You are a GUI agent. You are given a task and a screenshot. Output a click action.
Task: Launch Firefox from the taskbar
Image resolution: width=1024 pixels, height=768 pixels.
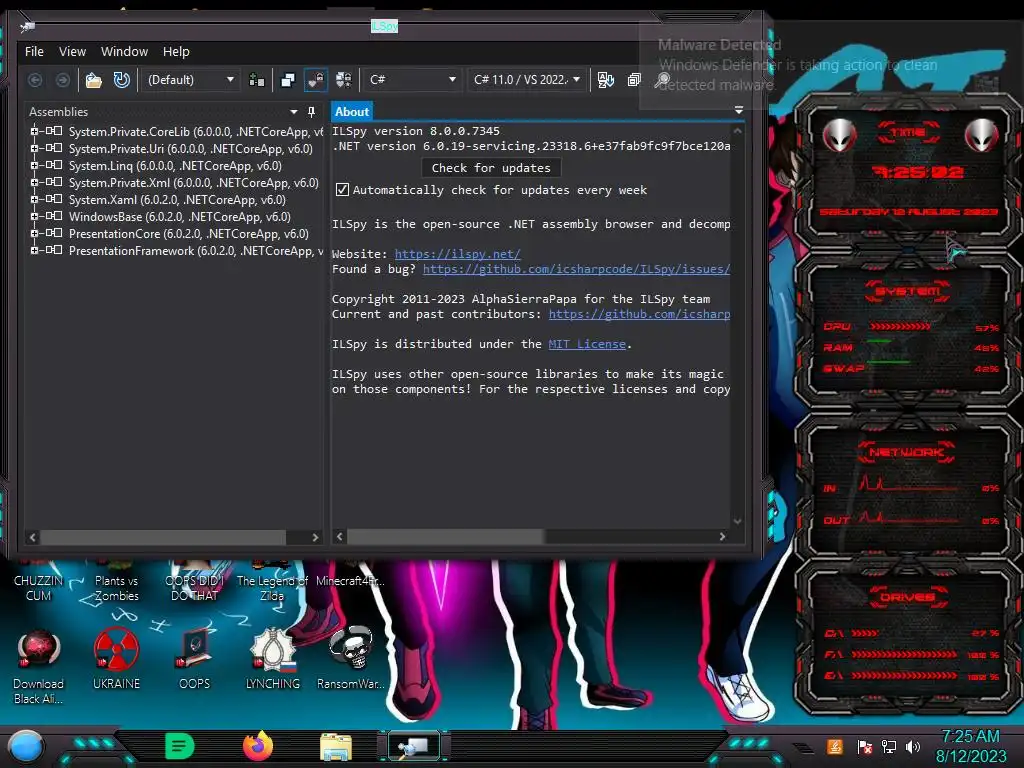(258, 746)
